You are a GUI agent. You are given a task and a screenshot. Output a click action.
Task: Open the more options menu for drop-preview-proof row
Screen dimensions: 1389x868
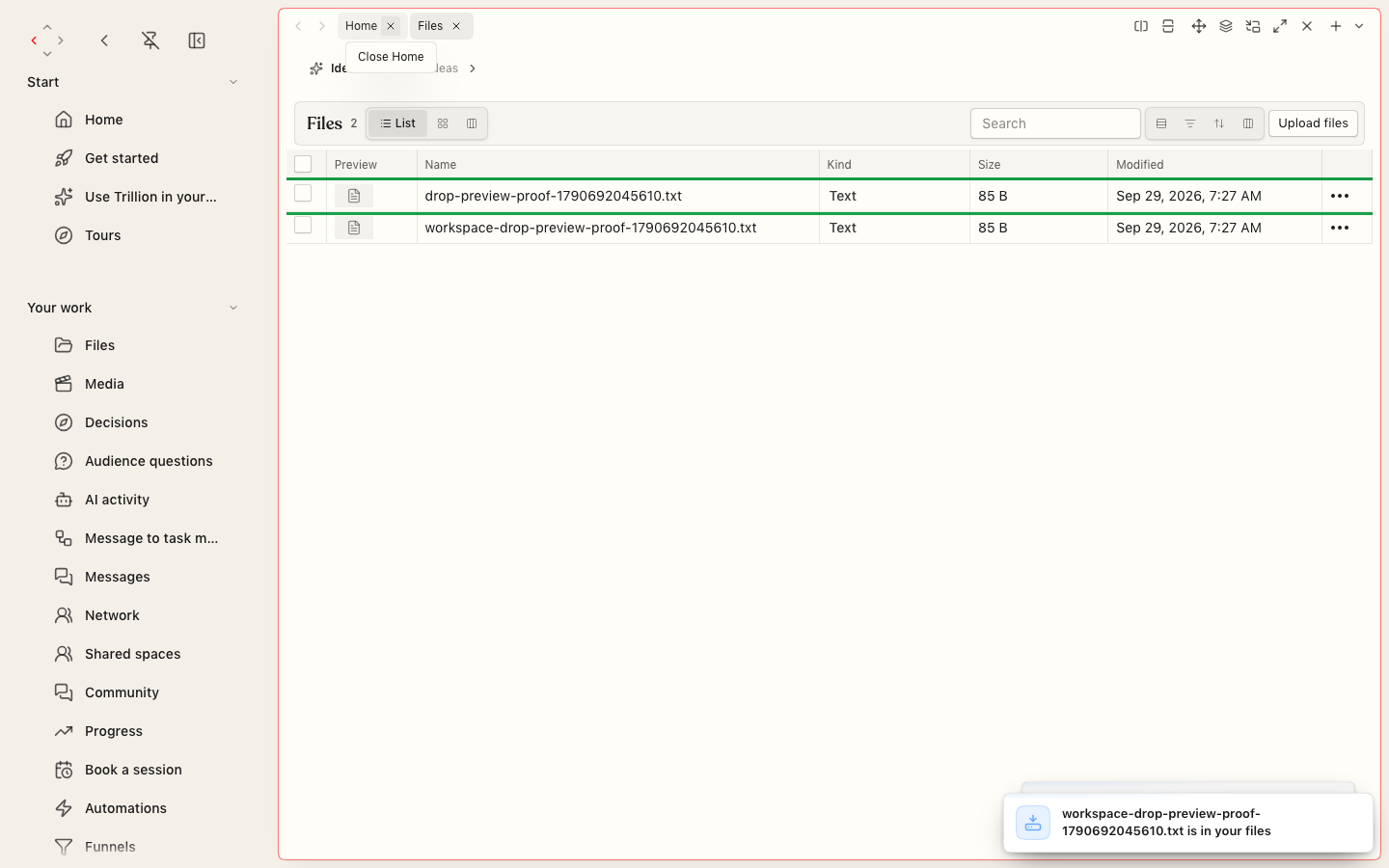[x=1340, y=196]
